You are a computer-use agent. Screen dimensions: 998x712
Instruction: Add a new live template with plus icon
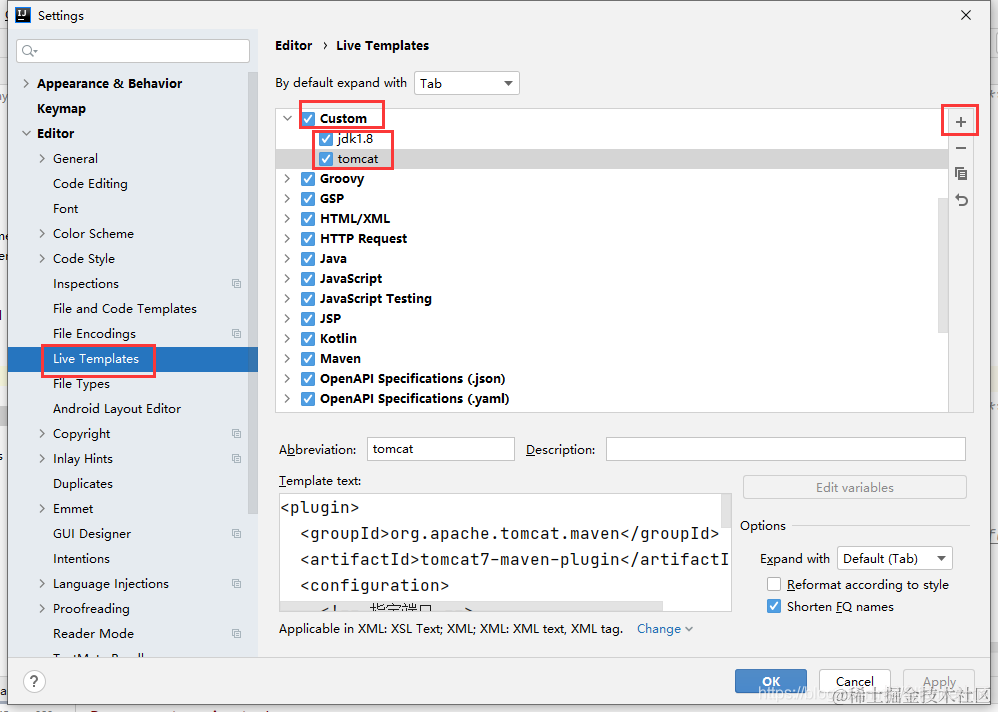pos(960,122)
